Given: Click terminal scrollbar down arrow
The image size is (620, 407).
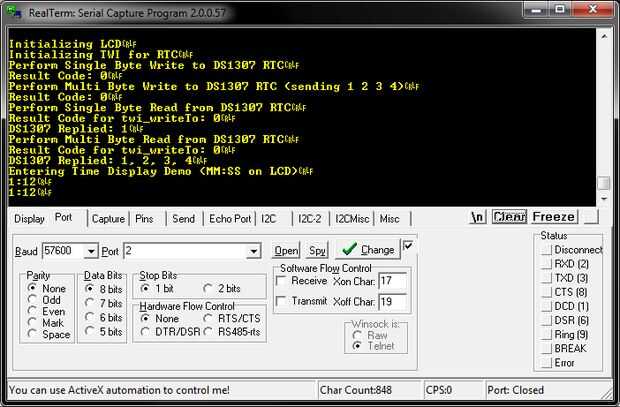Looking at the screenshot, I should [604, 199].
